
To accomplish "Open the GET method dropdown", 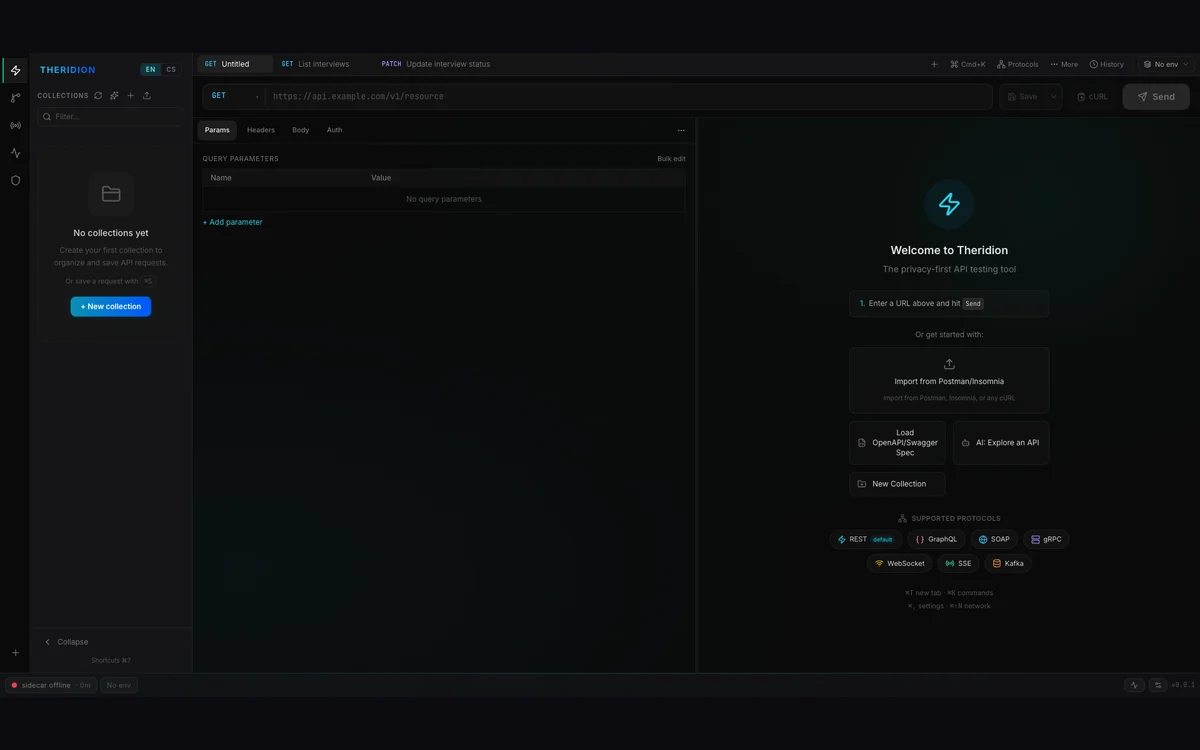I will click(x=234, y=96).
